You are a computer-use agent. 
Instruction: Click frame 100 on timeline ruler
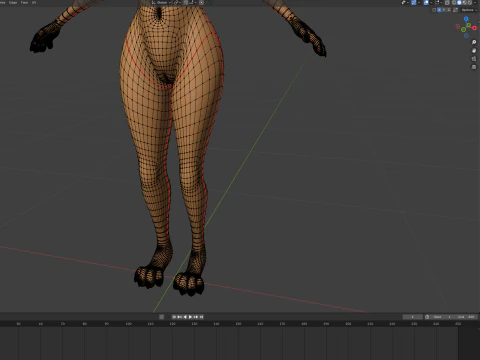point(128,324)
